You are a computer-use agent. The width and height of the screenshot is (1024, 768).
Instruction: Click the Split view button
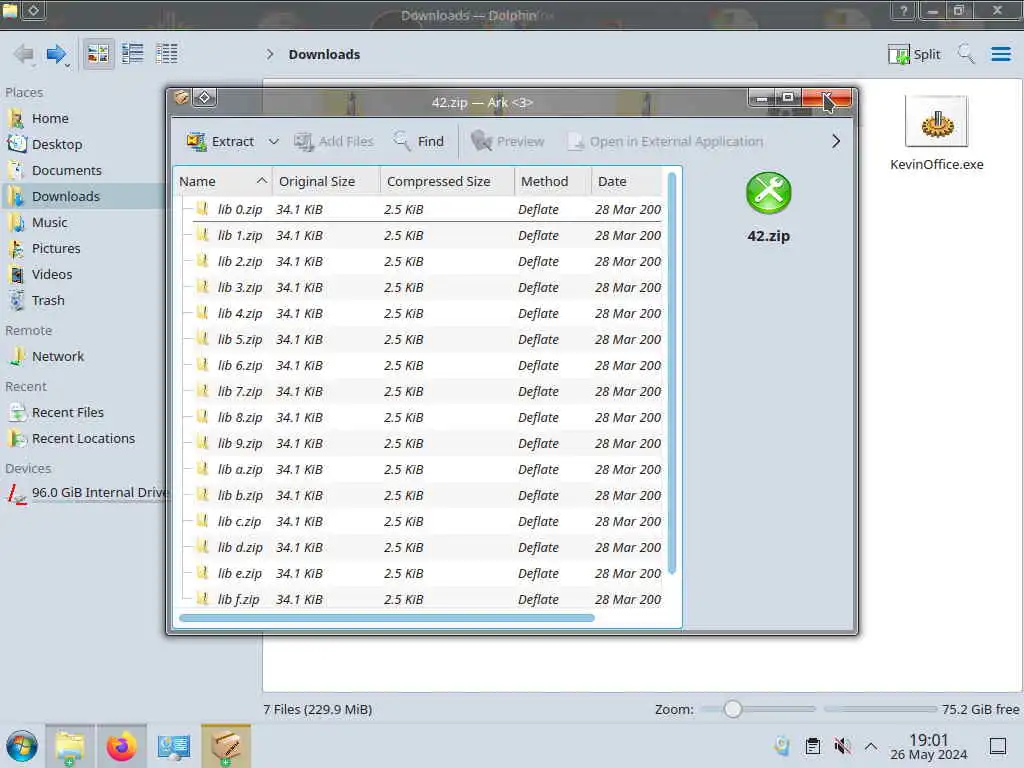pos(914,54)
